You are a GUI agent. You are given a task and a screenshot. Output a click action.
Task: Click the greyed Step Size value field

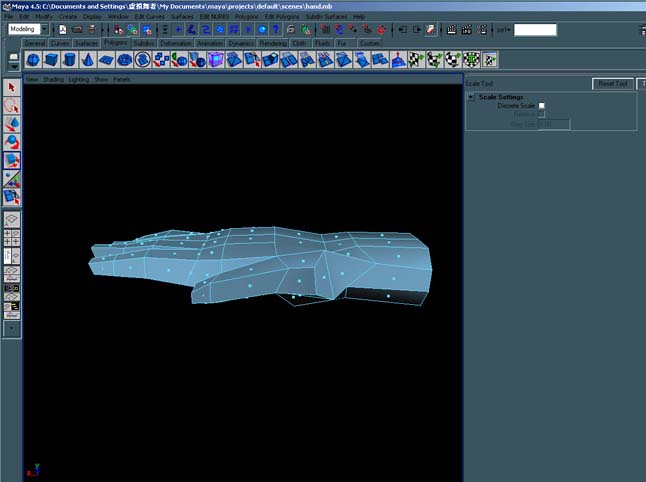pyautogui.click(x=554, y=124)
